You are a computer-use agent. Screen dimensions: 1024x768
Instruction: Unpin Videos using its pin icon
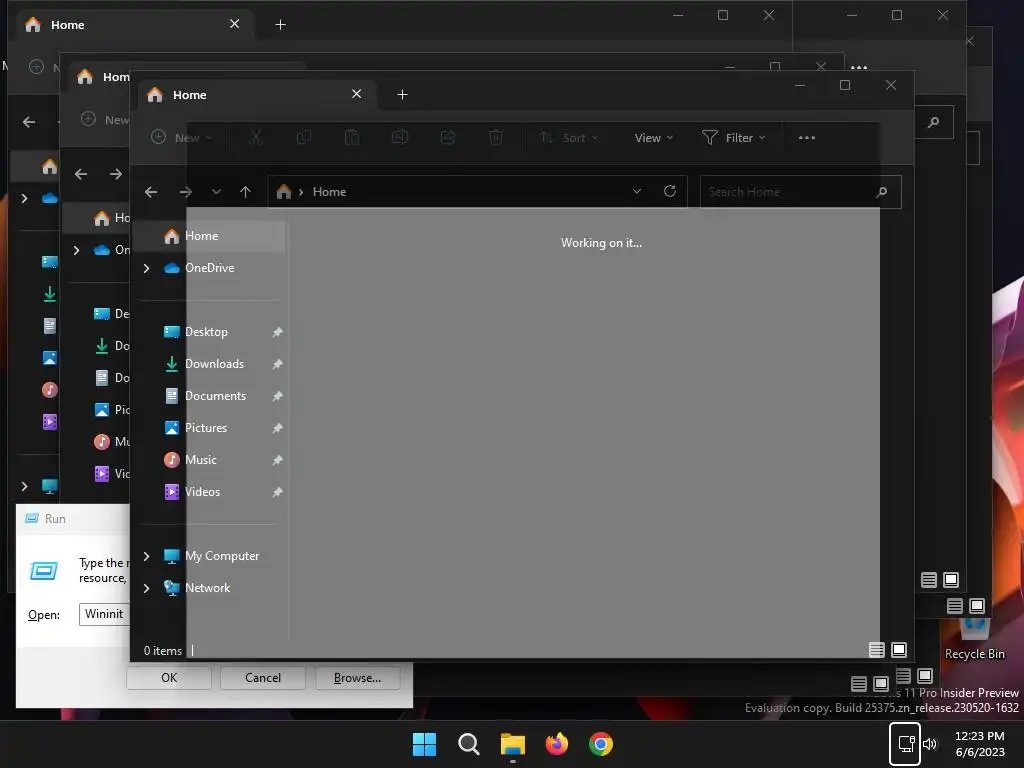[x=278, y=492]
